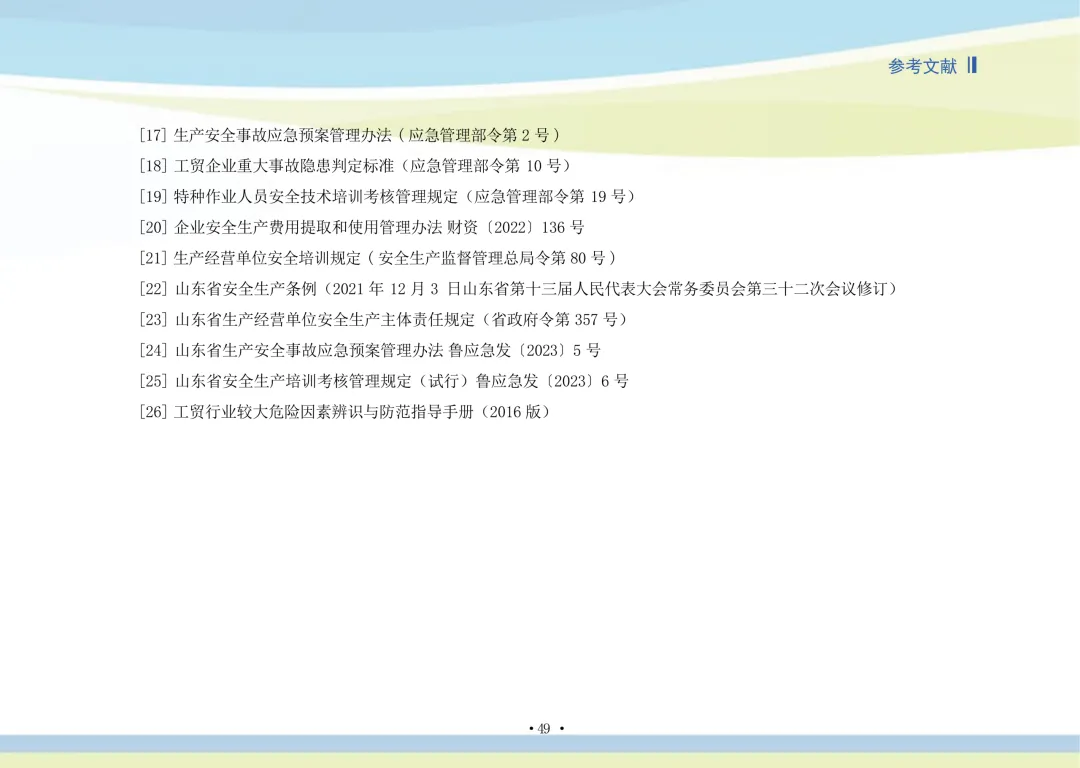Image resolution: width=1080 pixels, height=768 pixels.
Task: Select reference [18] 工贸企业重大事故隐患判定标准
Action: pos(355,166)
